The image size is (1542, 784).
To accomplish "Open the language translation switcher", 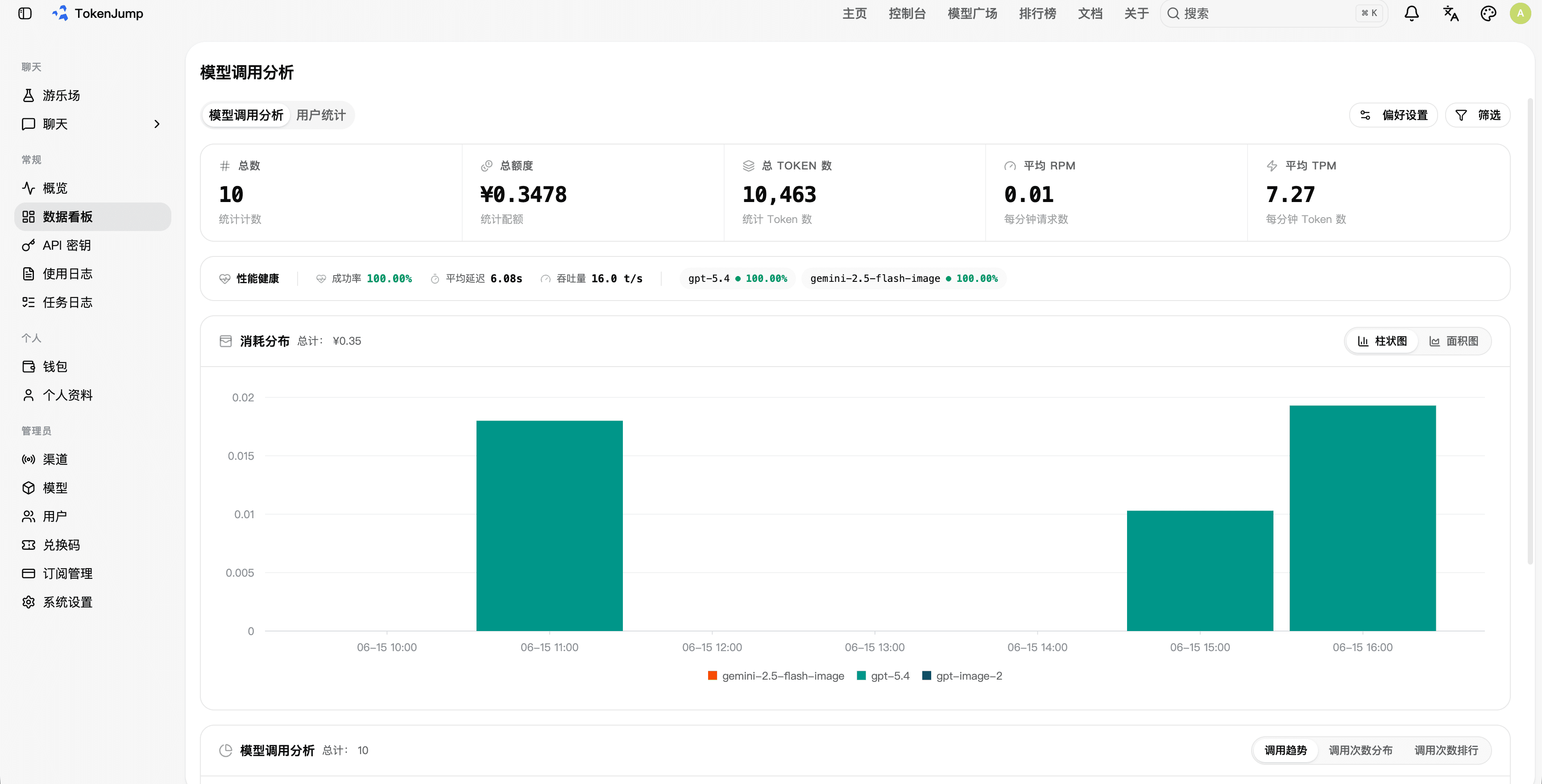I will point(1451,13).
